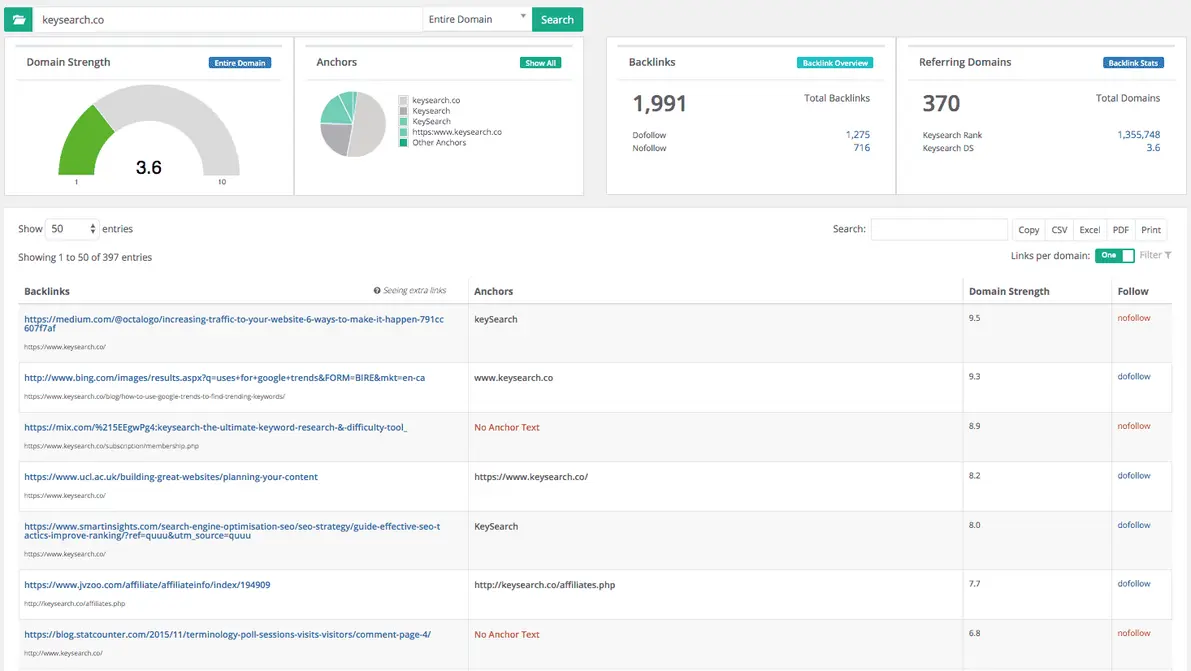Toggle Links per domain off
This screenshot has height=671, width=1191.
1114,255
